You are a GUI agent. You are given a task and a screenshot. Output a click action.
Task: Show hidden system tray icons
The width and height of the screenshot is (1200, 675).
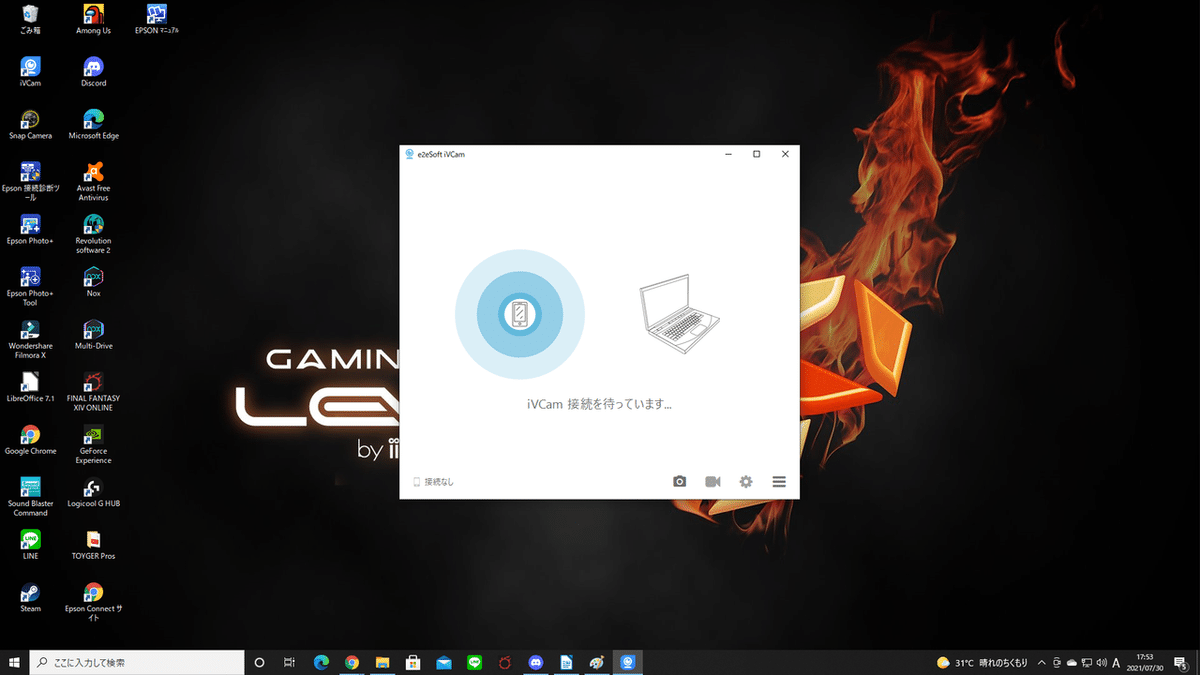click(1042, 662)
